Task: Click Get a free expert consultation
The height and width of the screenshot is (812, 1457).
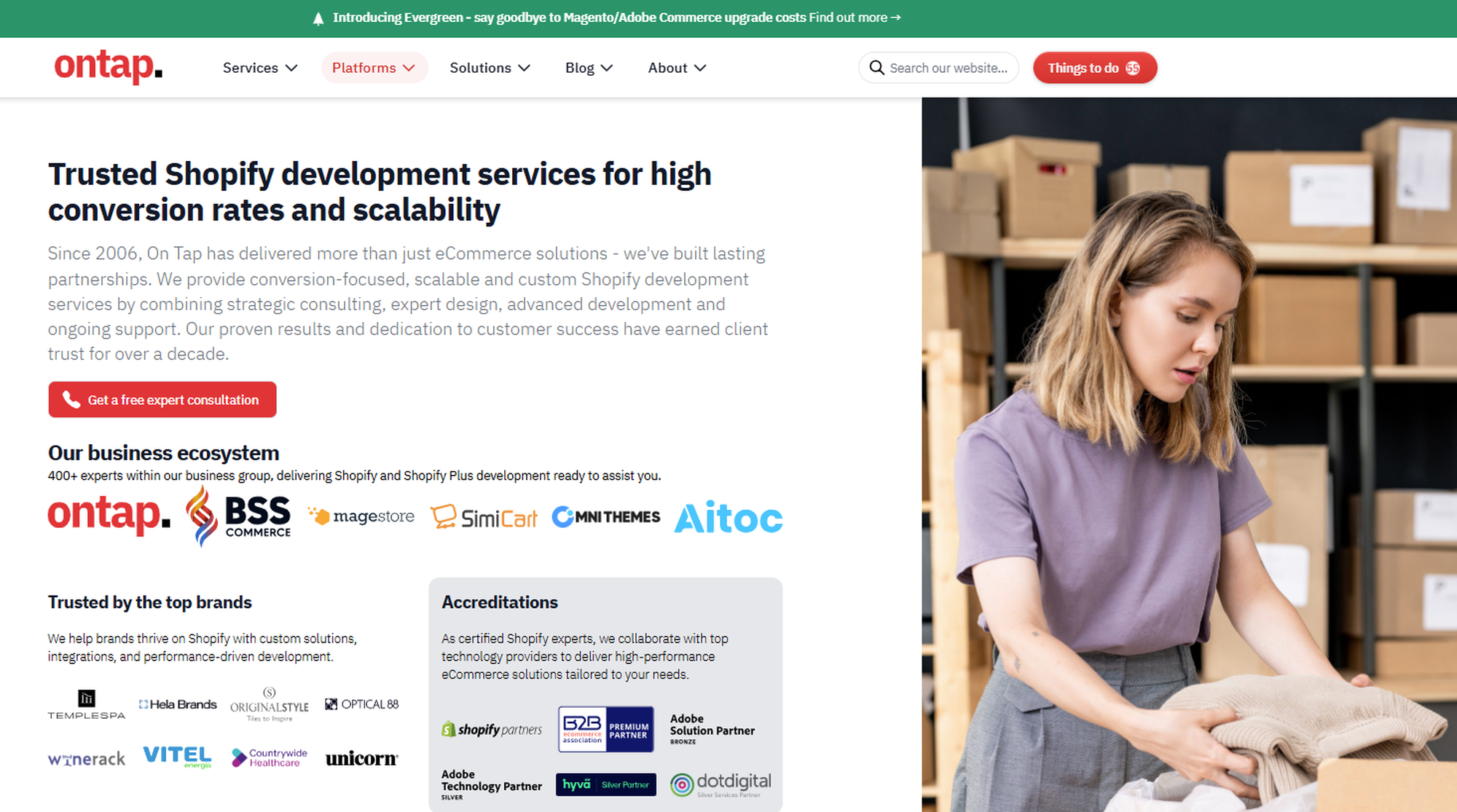Action: click(x=162, y=399)
